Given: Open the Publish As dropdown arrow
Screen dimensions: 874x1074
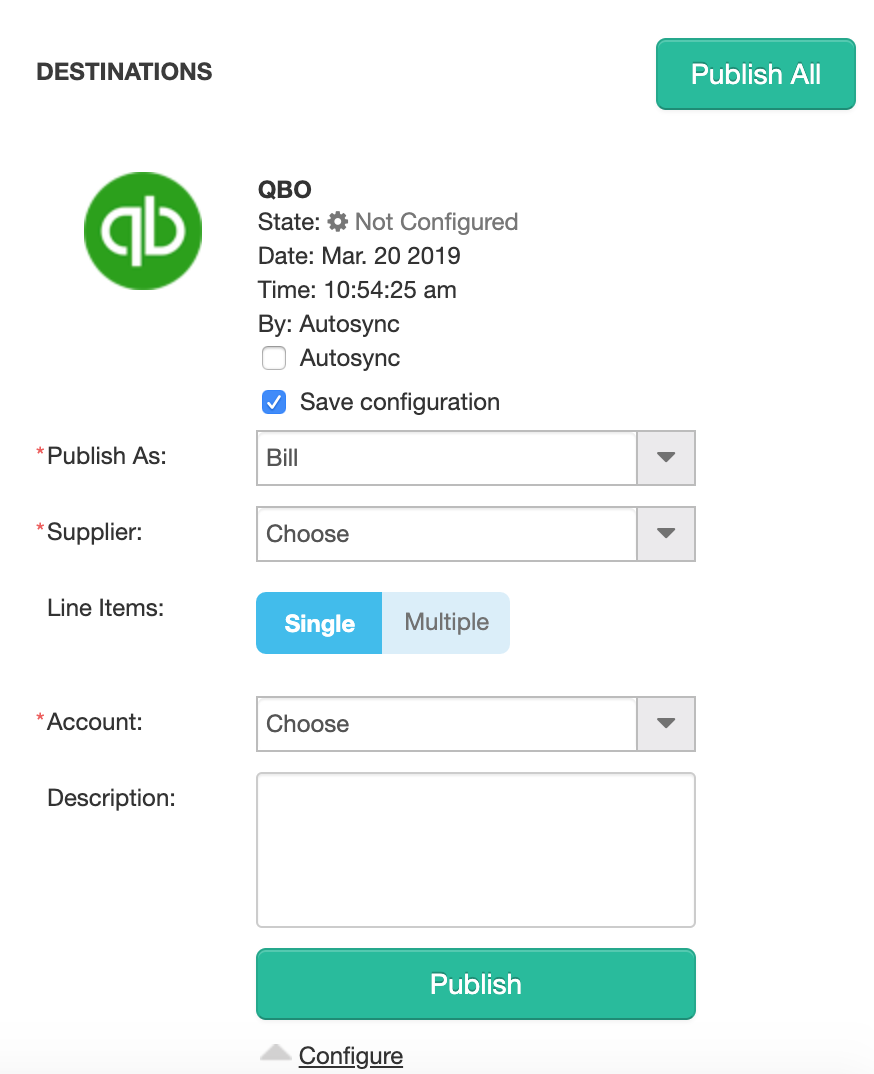Looking at the screenshot, I should pyautogui.click(x=666, y=458).
